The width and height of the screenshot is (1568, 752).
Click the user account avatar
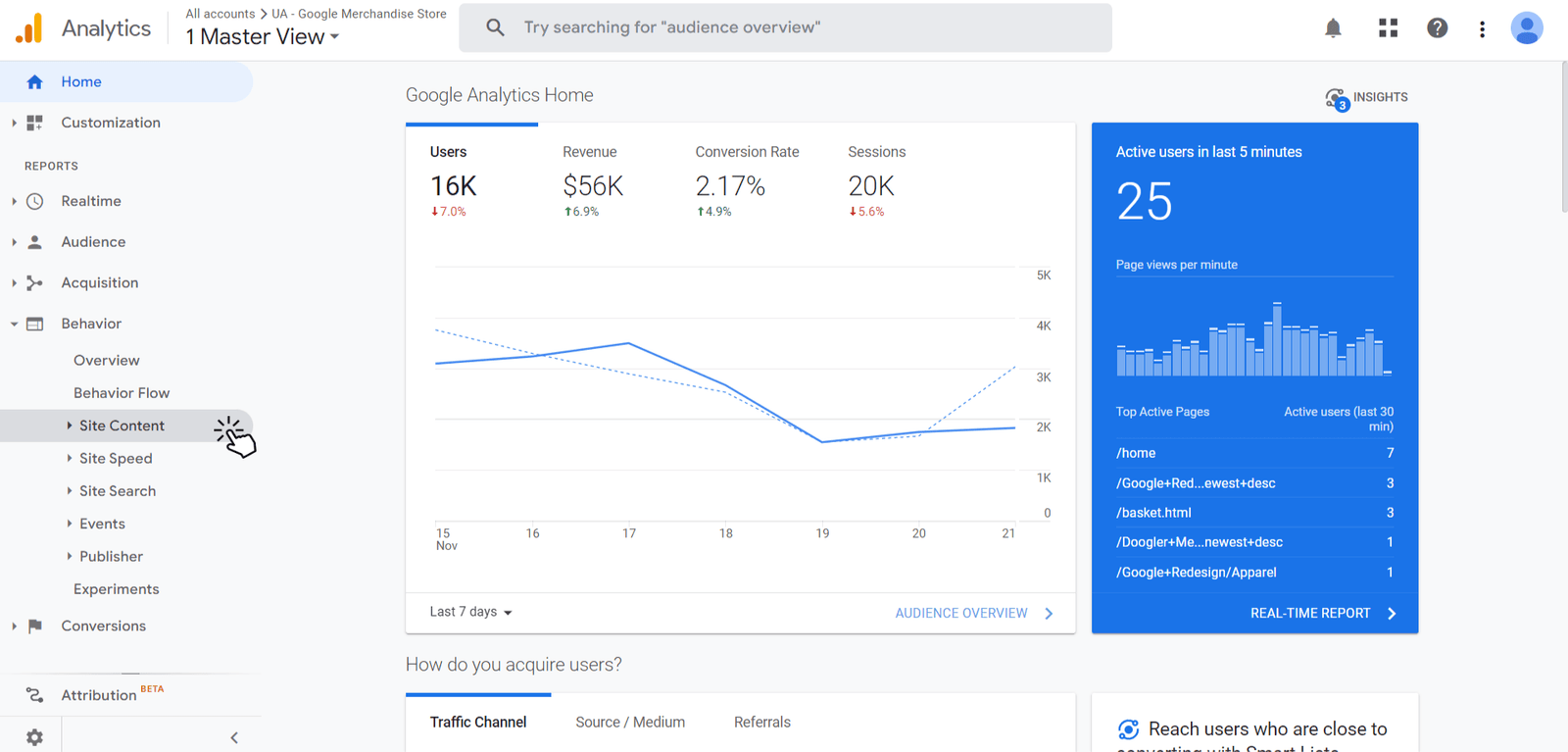(x=1526, y=28)
